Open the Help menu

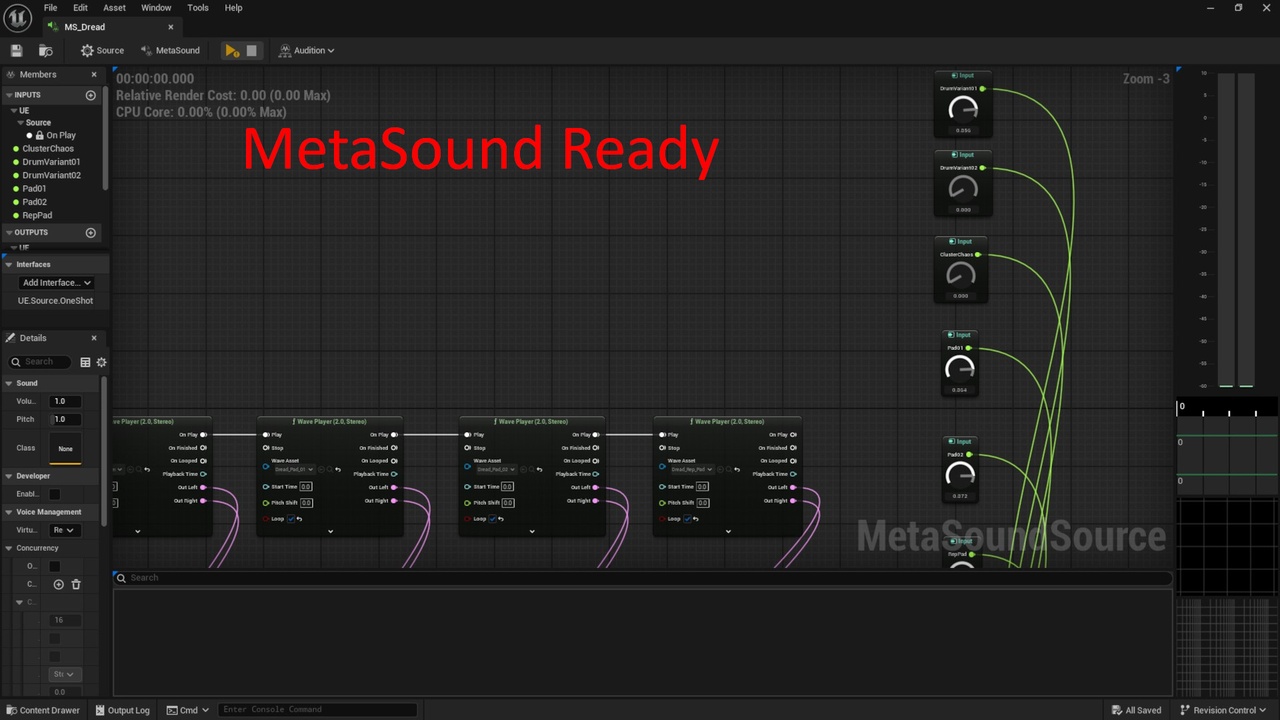[x=233, y=7]
